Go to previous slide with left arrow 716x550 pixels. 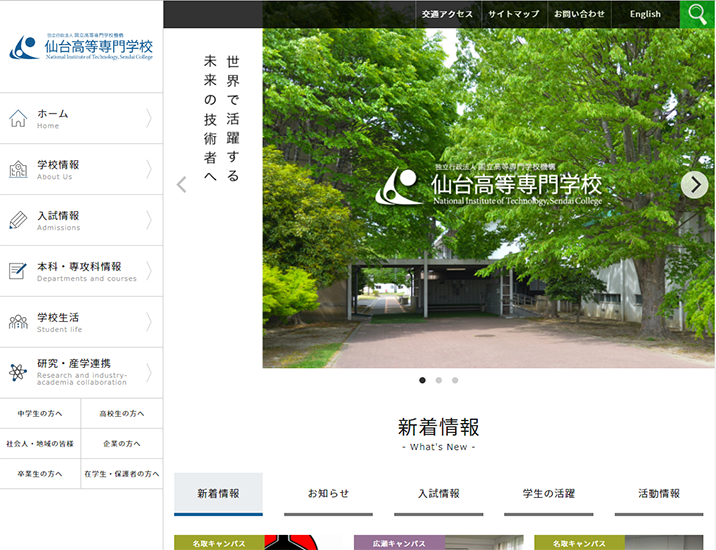(x=182, y=185)
